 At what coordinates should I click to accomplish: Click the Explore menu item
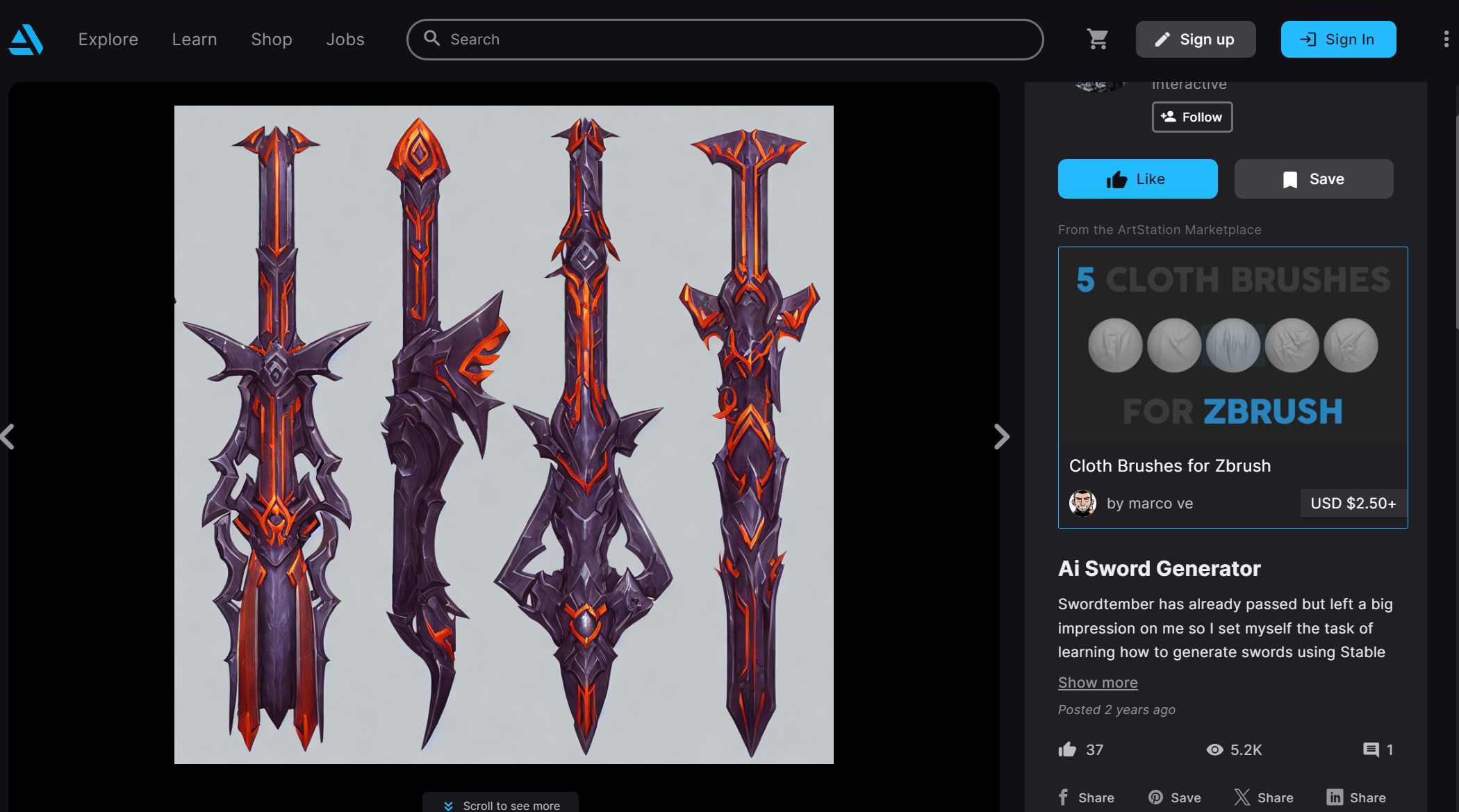point(108,38)
